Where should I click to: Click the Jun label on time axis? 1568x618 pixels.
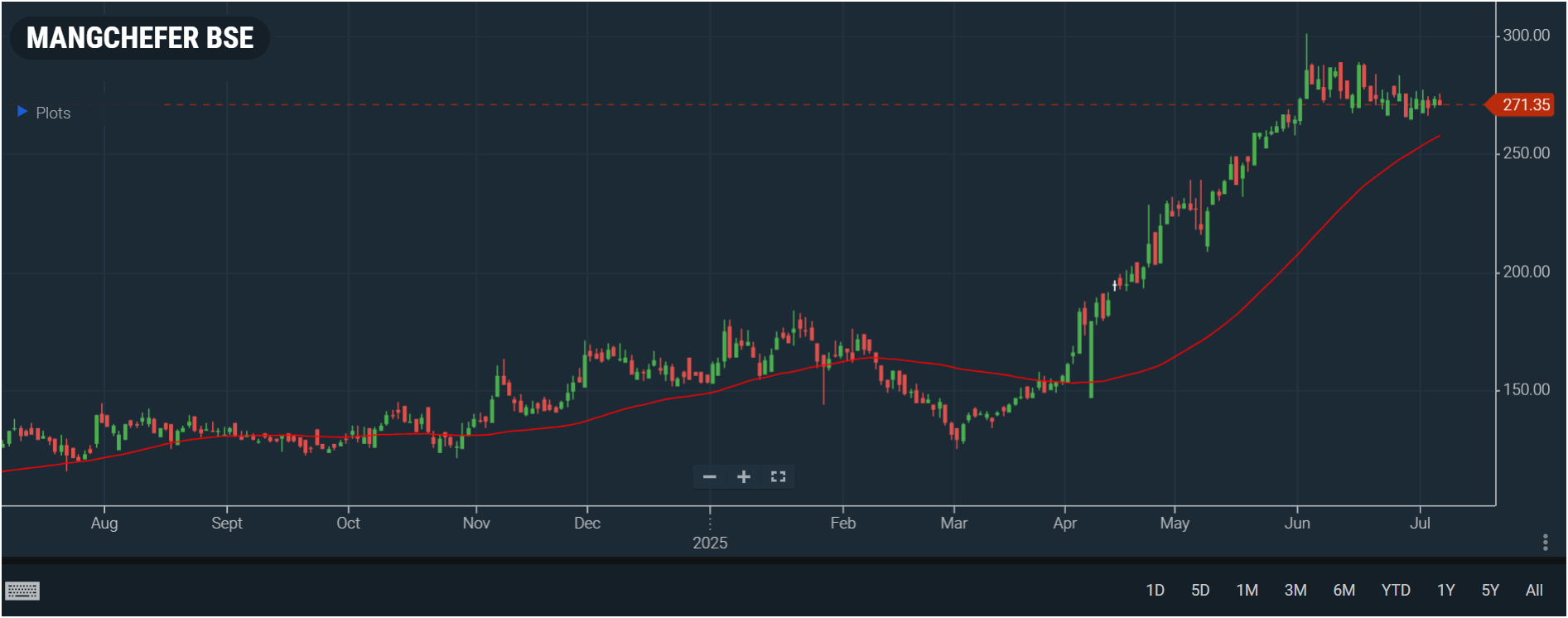(1297, 523)
